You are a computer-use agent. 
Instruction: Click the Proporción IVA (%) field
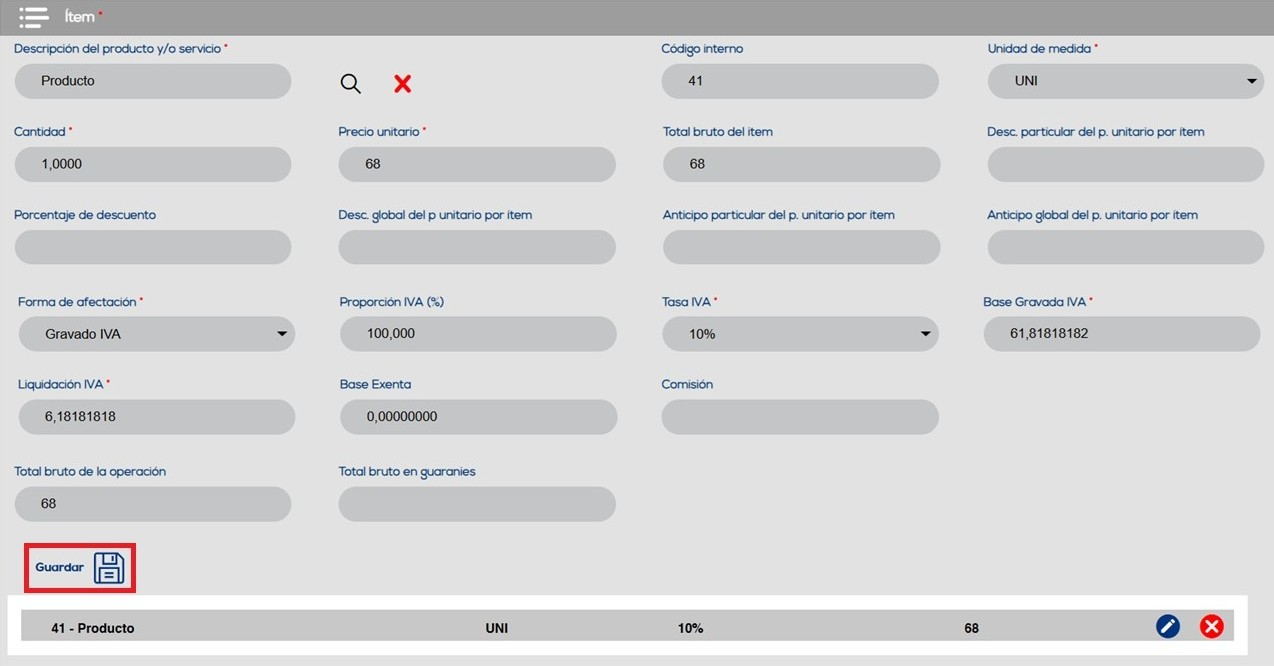coord(478,334)
